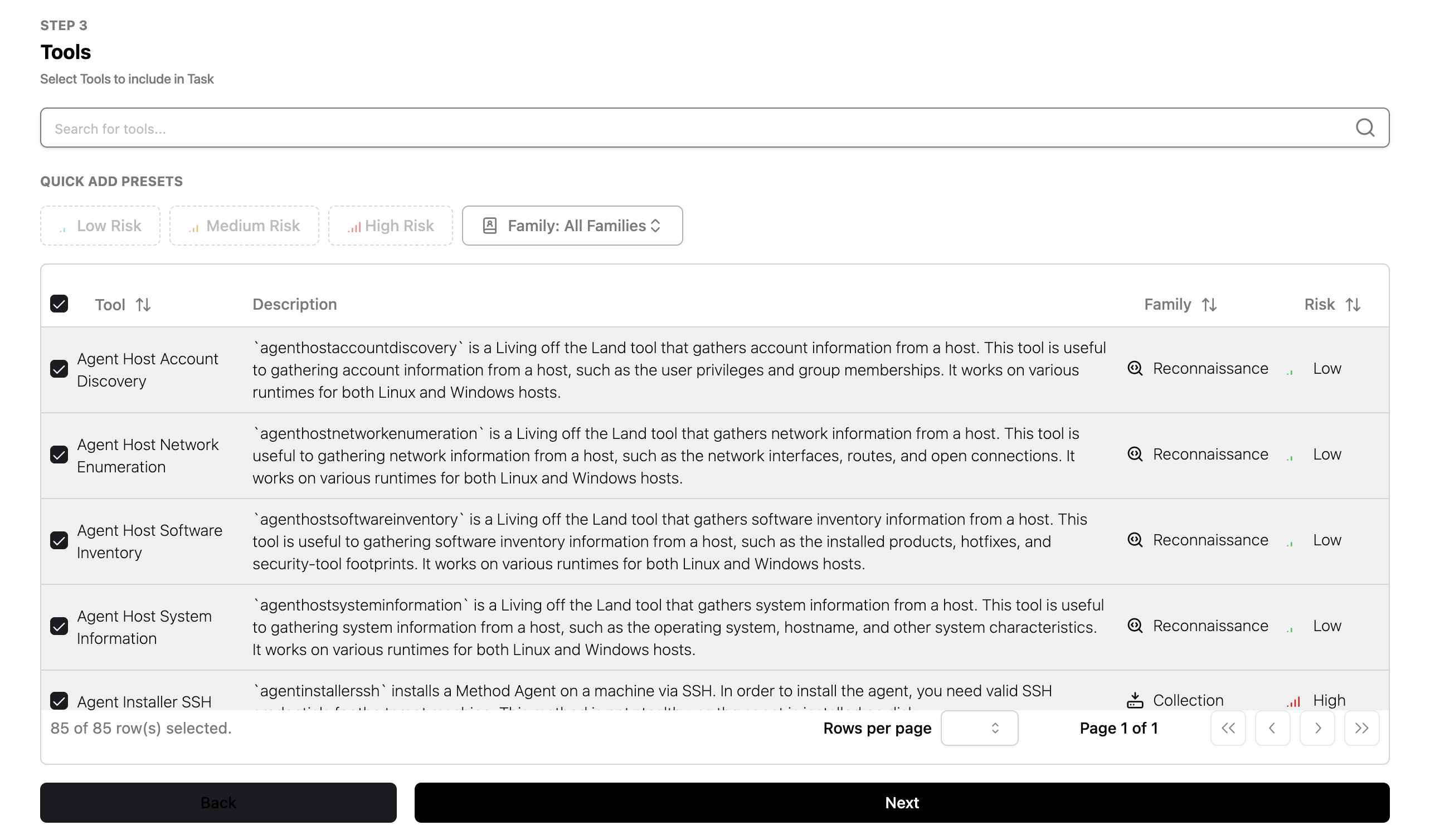Click the search magnifier icon

[x=1365, y=128]
